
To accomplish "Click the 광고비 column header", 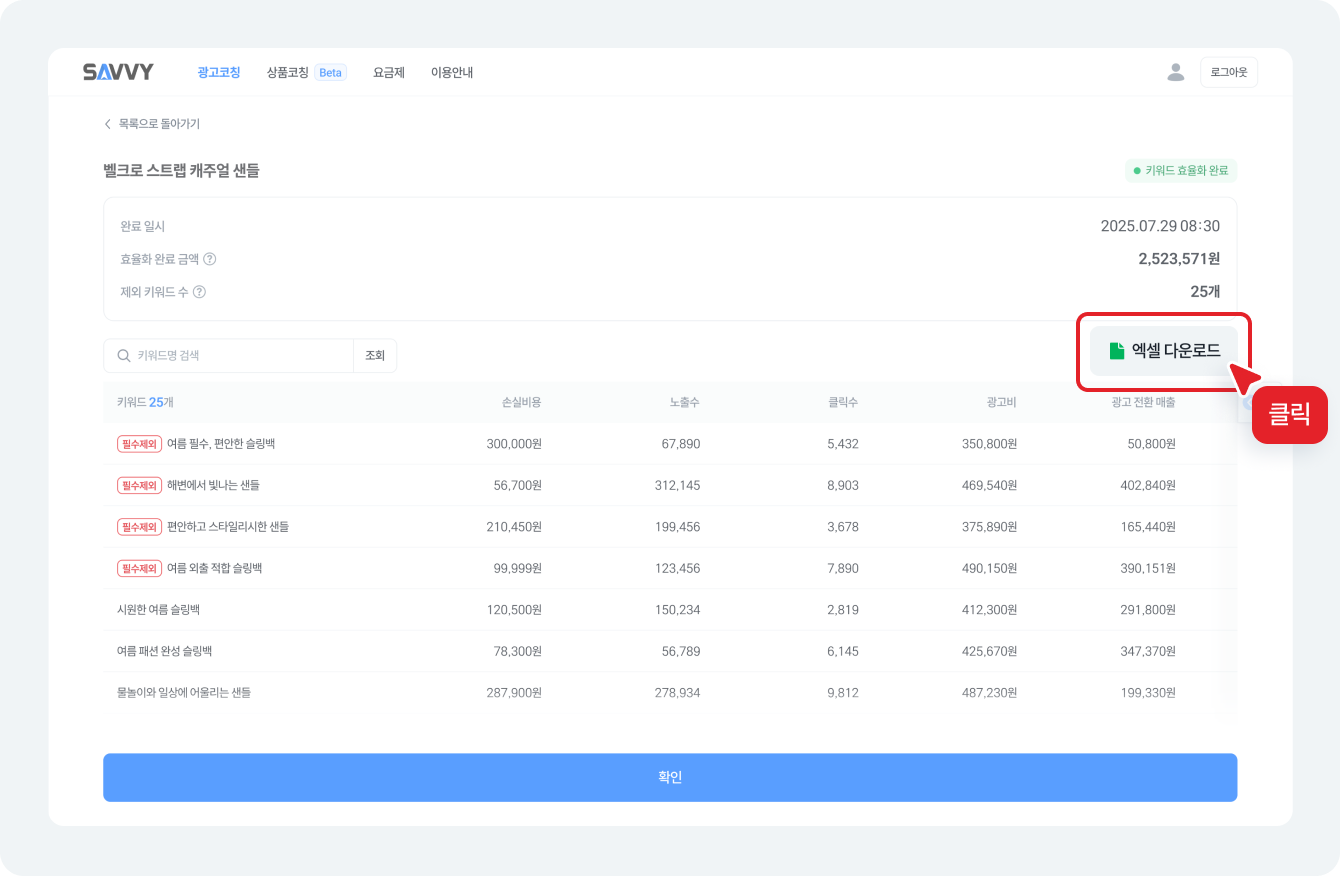I will pos(1001,402).
